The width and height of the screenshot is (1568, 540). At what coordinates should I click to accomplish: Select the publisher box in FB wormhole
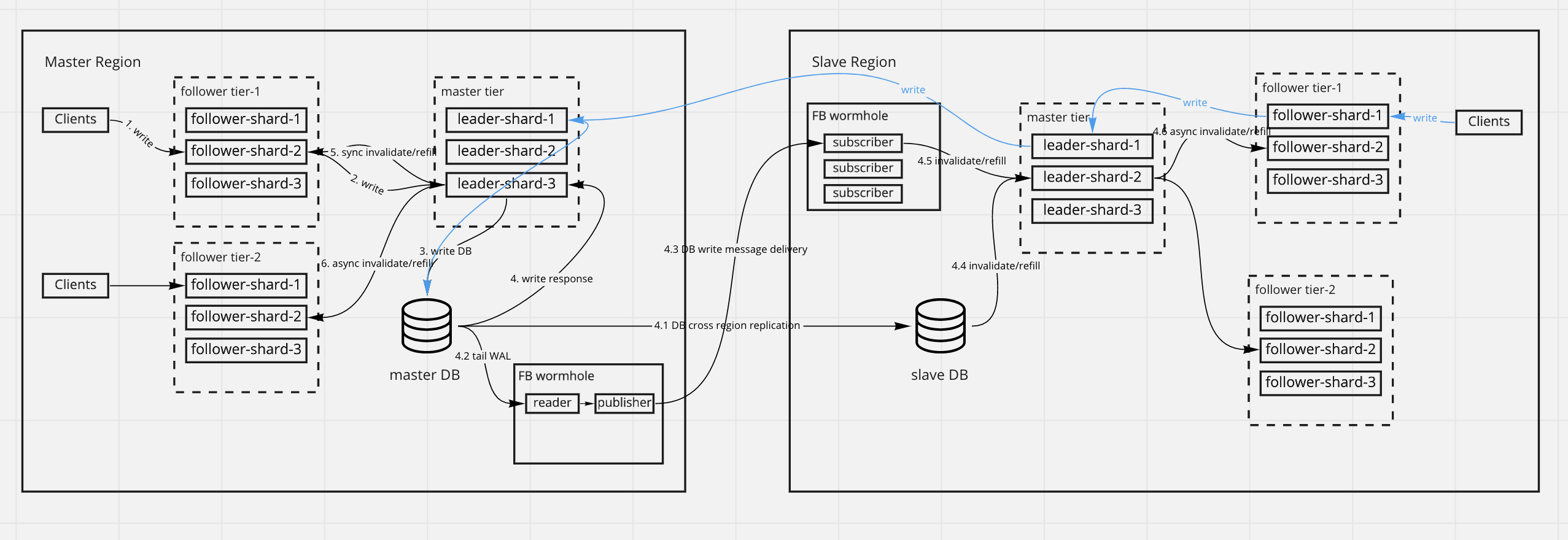pyautogui.click(x=624, y=403)
